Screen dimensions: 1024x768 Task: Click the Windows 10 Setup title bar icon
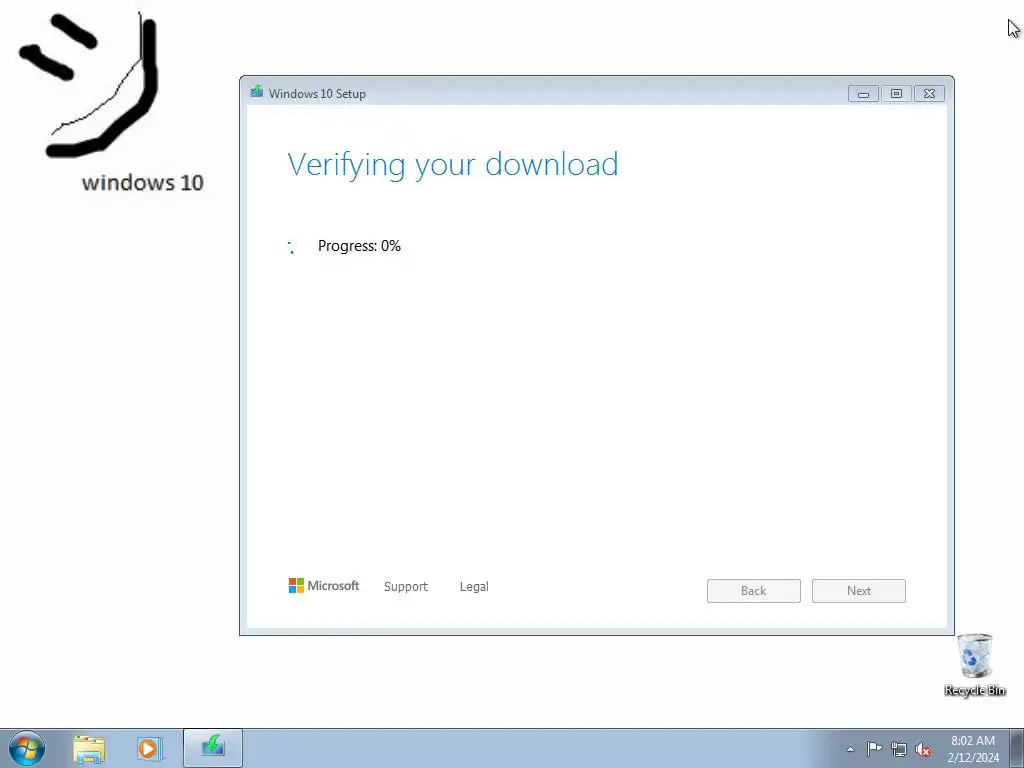tap(257, 92)
